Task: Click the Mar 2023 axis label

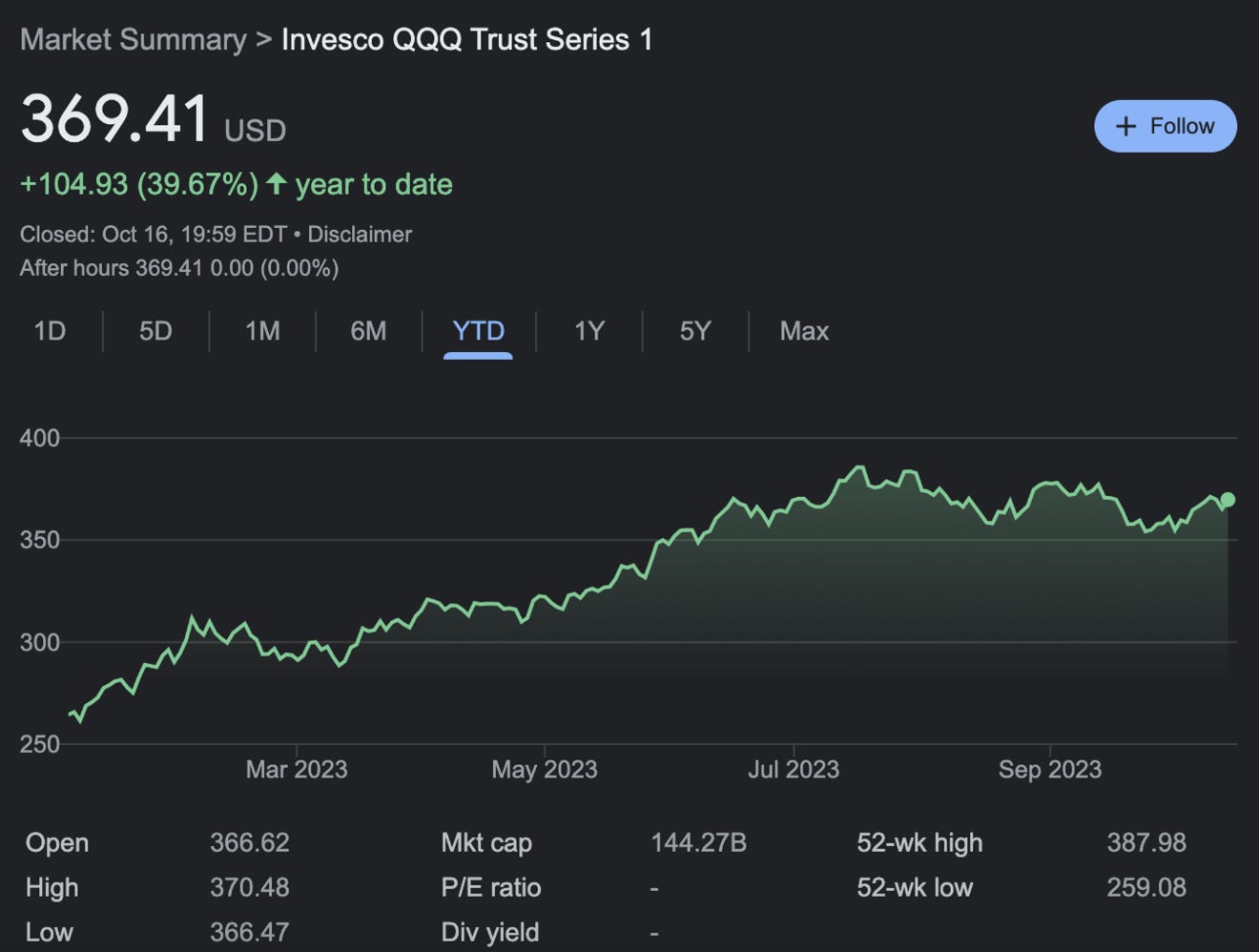Action: click(x=297, y=770)
